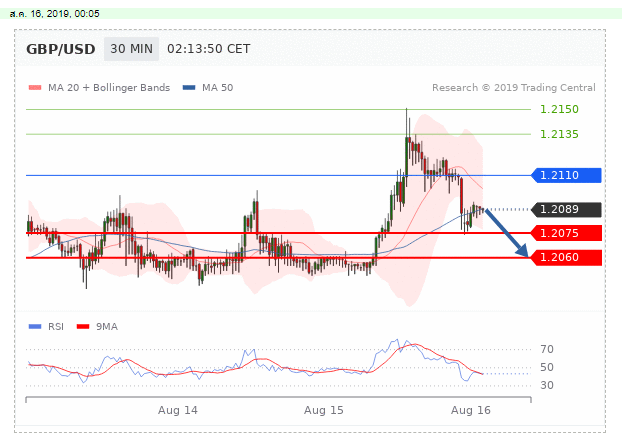This screenshot has height=448, width=622.
Task: Click the RSI 70 level label
Action: pos(547,349)
